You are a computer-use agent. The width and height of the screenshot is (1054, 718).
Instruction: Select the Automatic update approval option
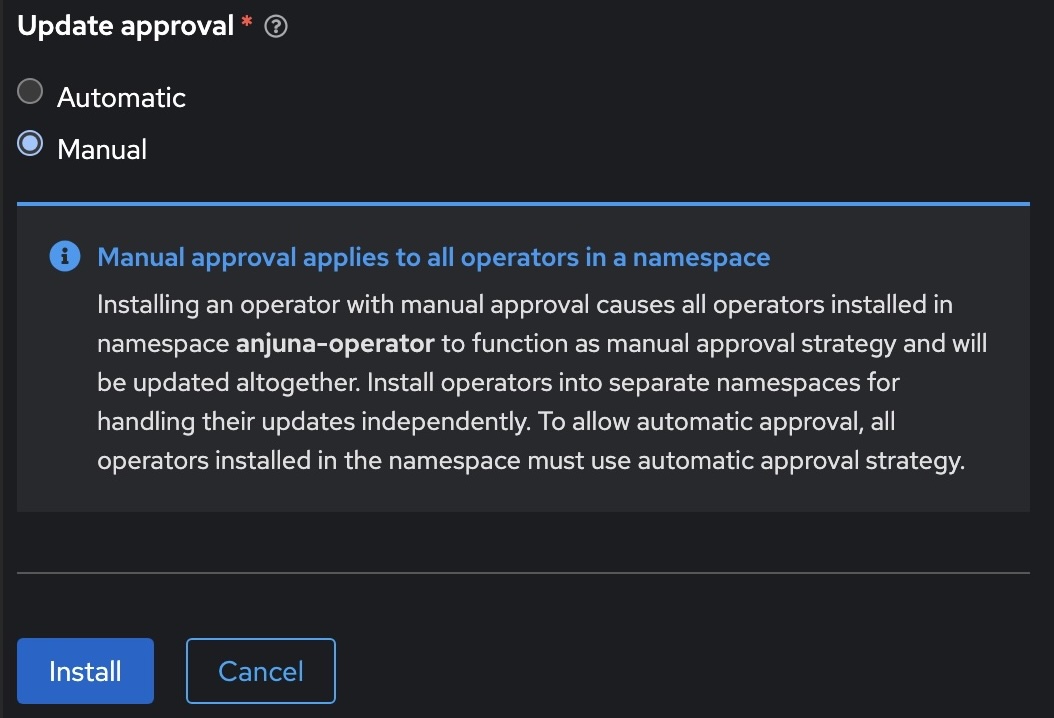tap(29, 91)
